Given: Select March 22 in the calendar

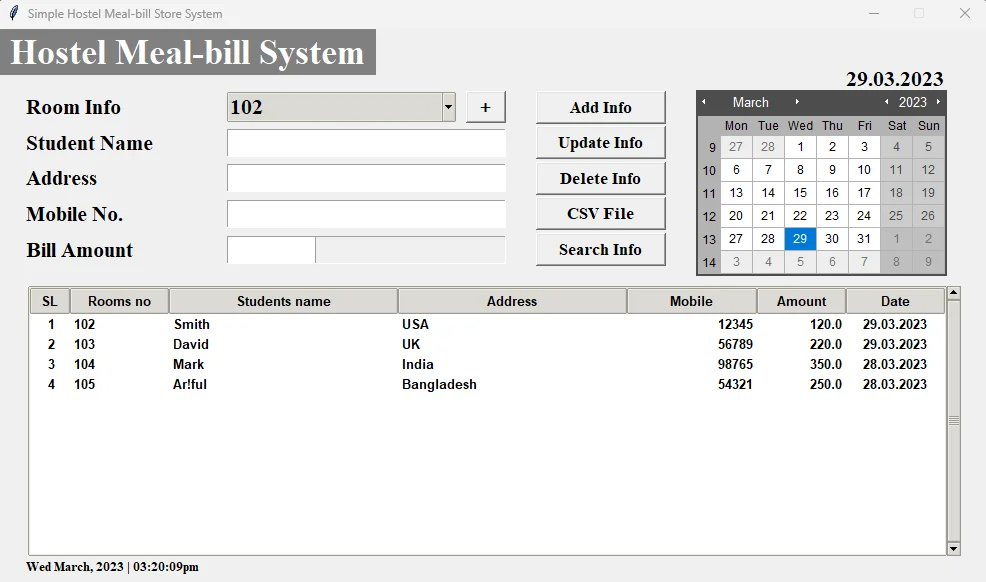Looking at the screenshot, I should point(800,216).
